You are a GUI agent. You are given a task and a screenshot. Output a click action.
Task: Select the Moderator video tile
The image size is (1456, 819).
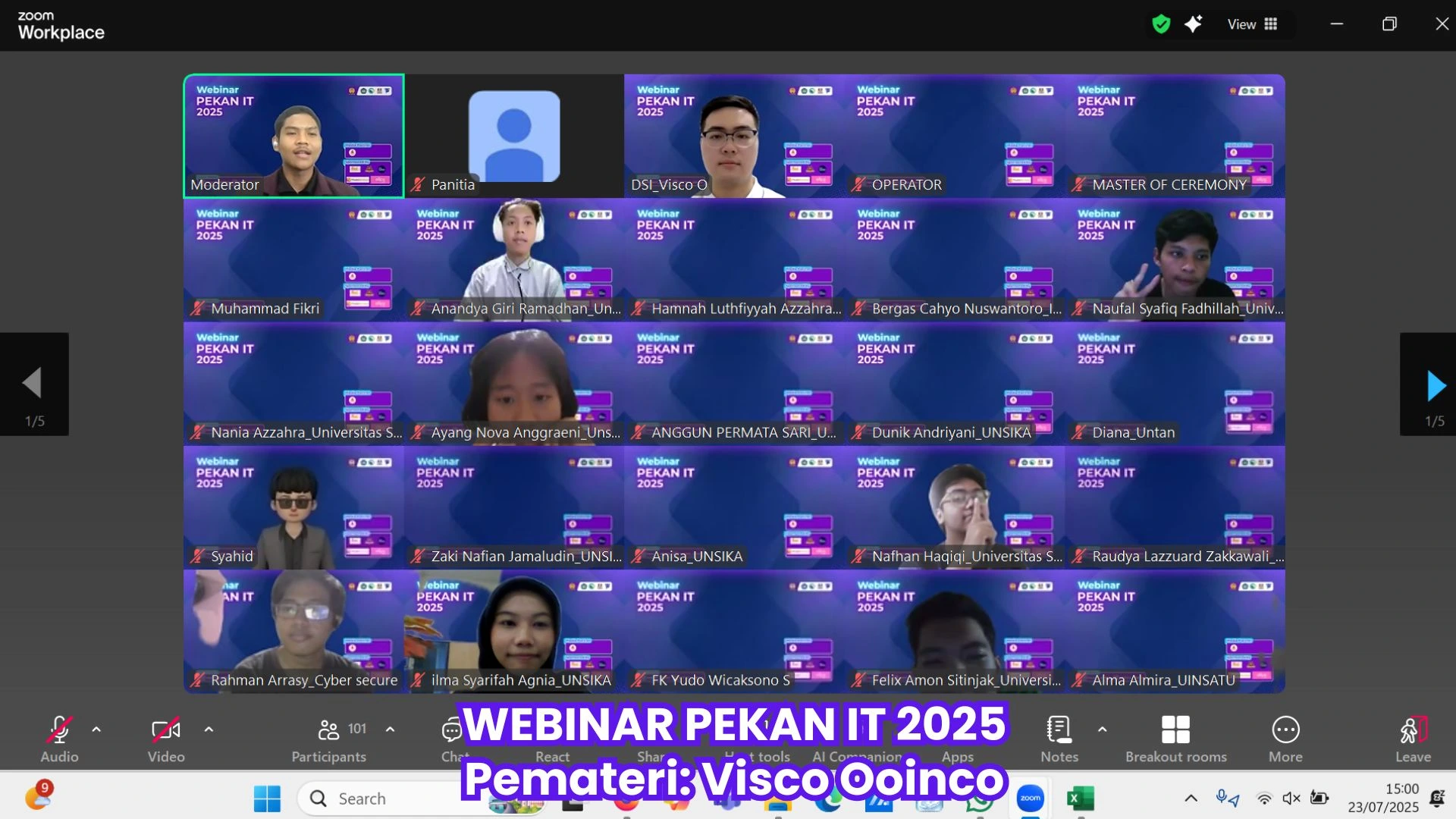click(x=293, y=136)
